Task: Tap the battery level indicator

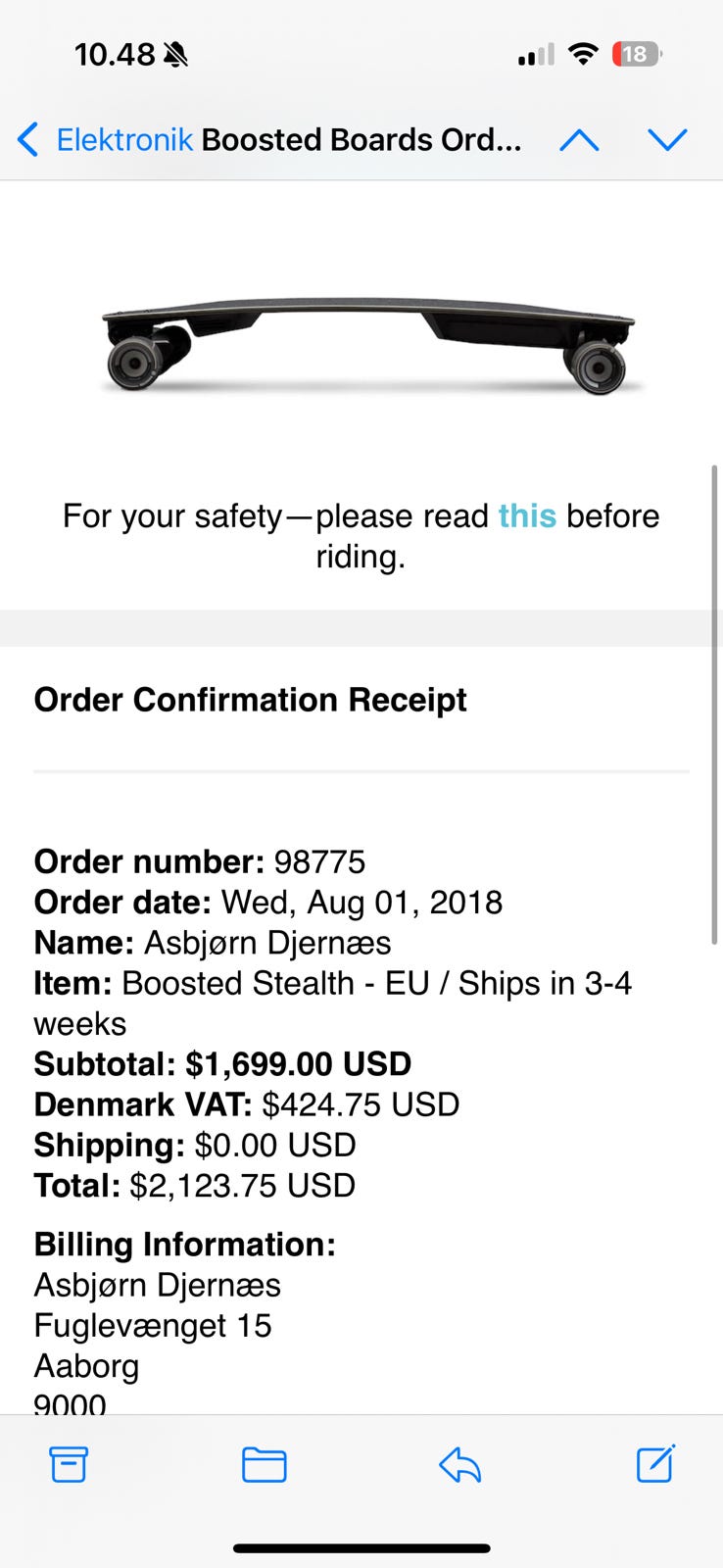Action: pos(636,55)
